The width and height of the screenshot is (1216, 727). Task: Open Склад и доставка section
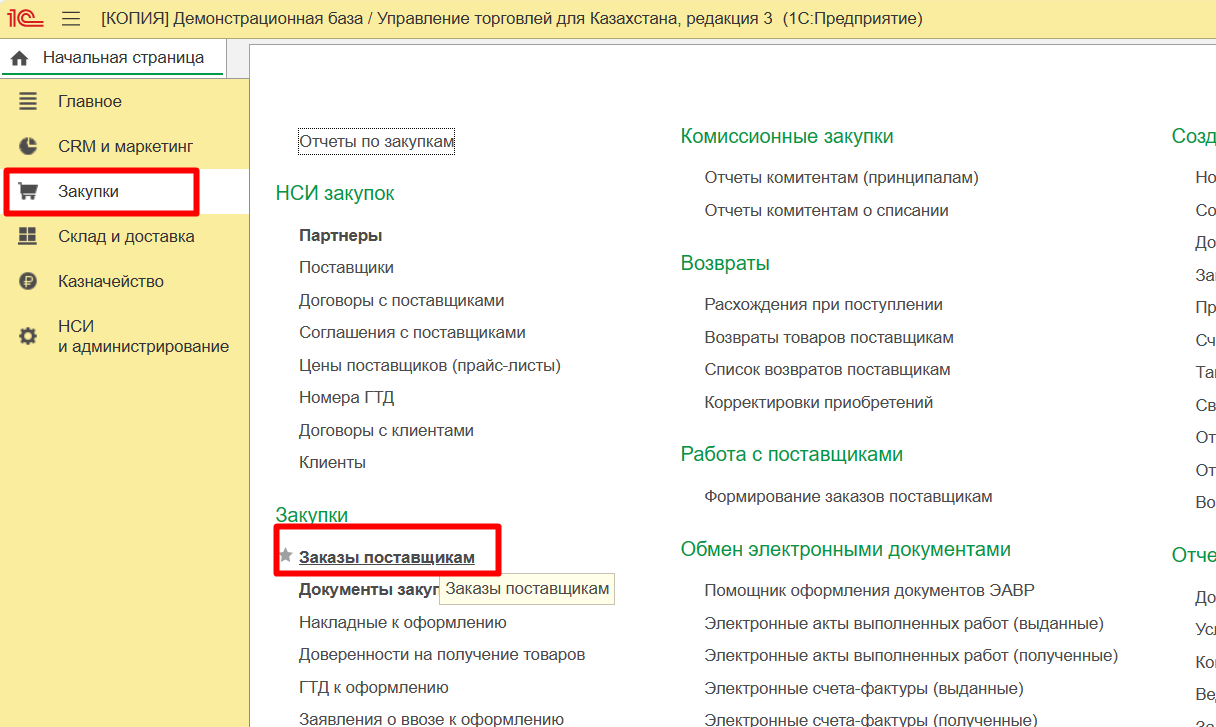[126, 236]
